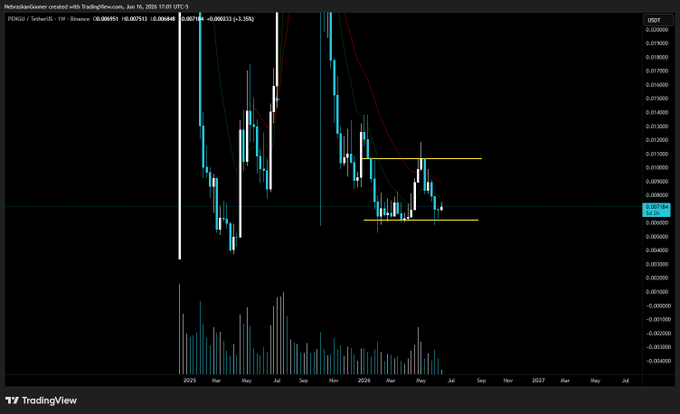Click the 2026 time axis label
Image resolution: width=680 pixels, height=414 pixels.
364,381
